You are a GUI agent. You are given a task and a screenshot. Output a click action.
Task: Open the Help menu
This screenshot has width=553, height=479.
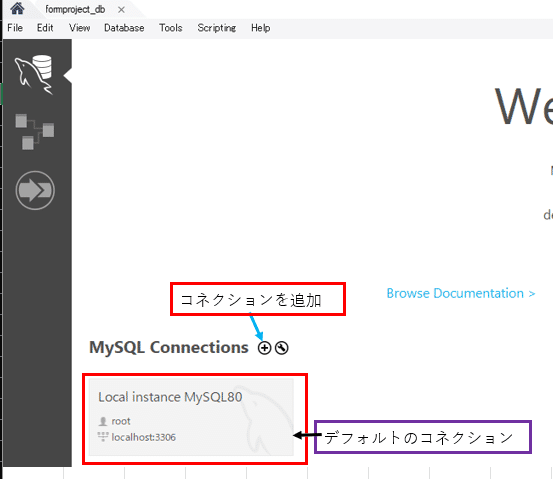tap(261, 28)
